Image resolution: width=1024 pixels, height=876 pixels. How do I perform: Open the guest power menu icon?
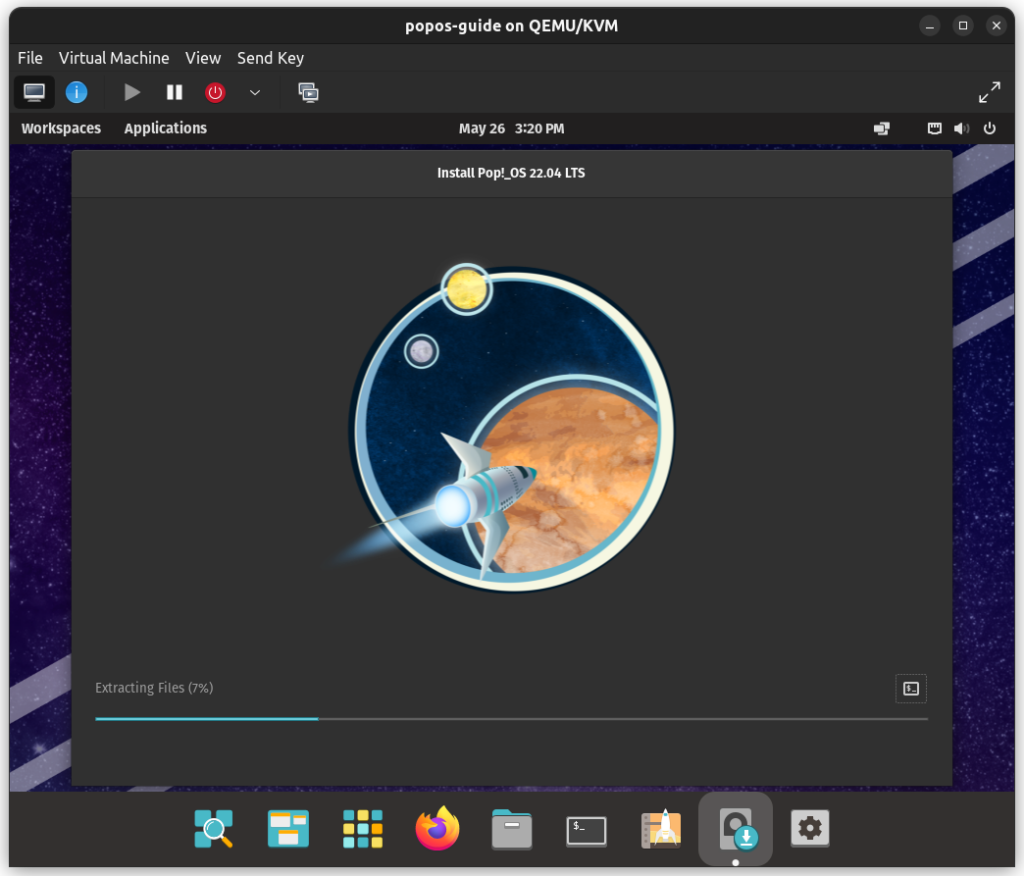989,129
